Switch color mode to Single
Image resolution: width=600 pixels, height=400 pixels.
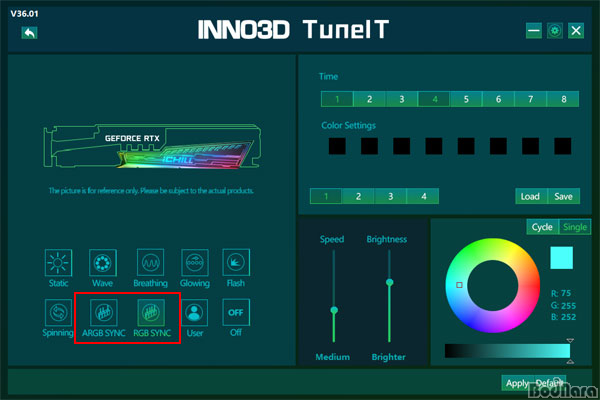tap(575, 227)
